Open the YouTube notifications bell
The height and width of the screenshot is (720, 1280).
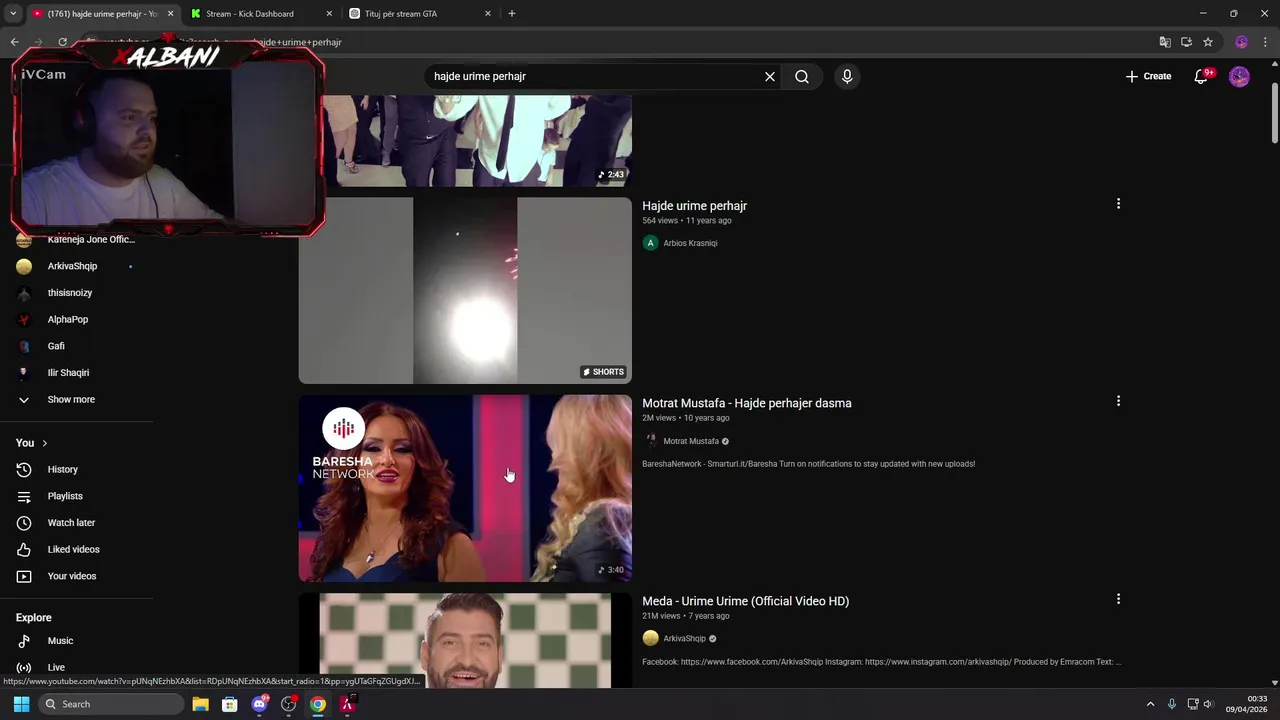pos(1201,76)
